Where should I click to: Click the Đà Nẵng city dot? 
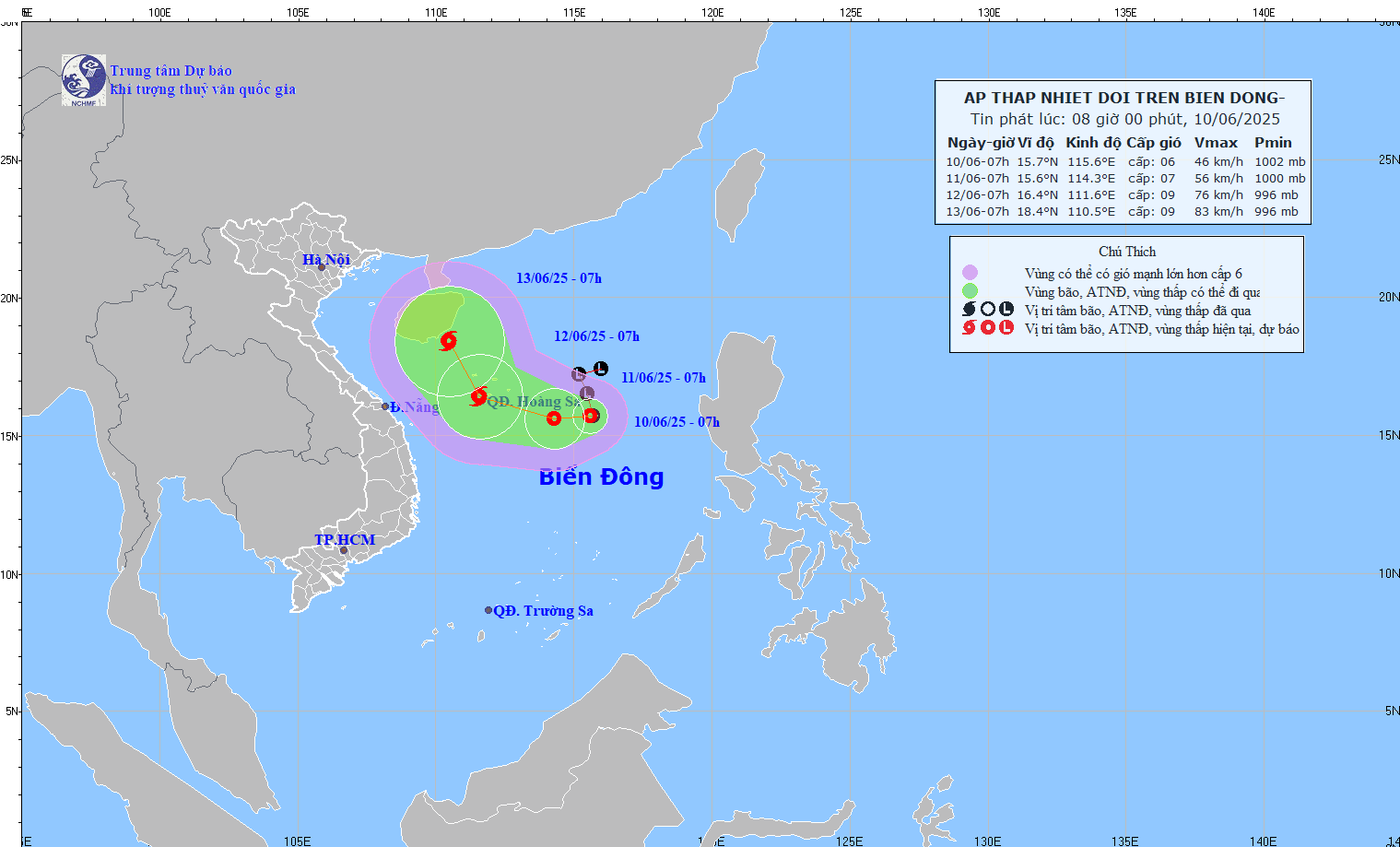click(x=385, y=406)
